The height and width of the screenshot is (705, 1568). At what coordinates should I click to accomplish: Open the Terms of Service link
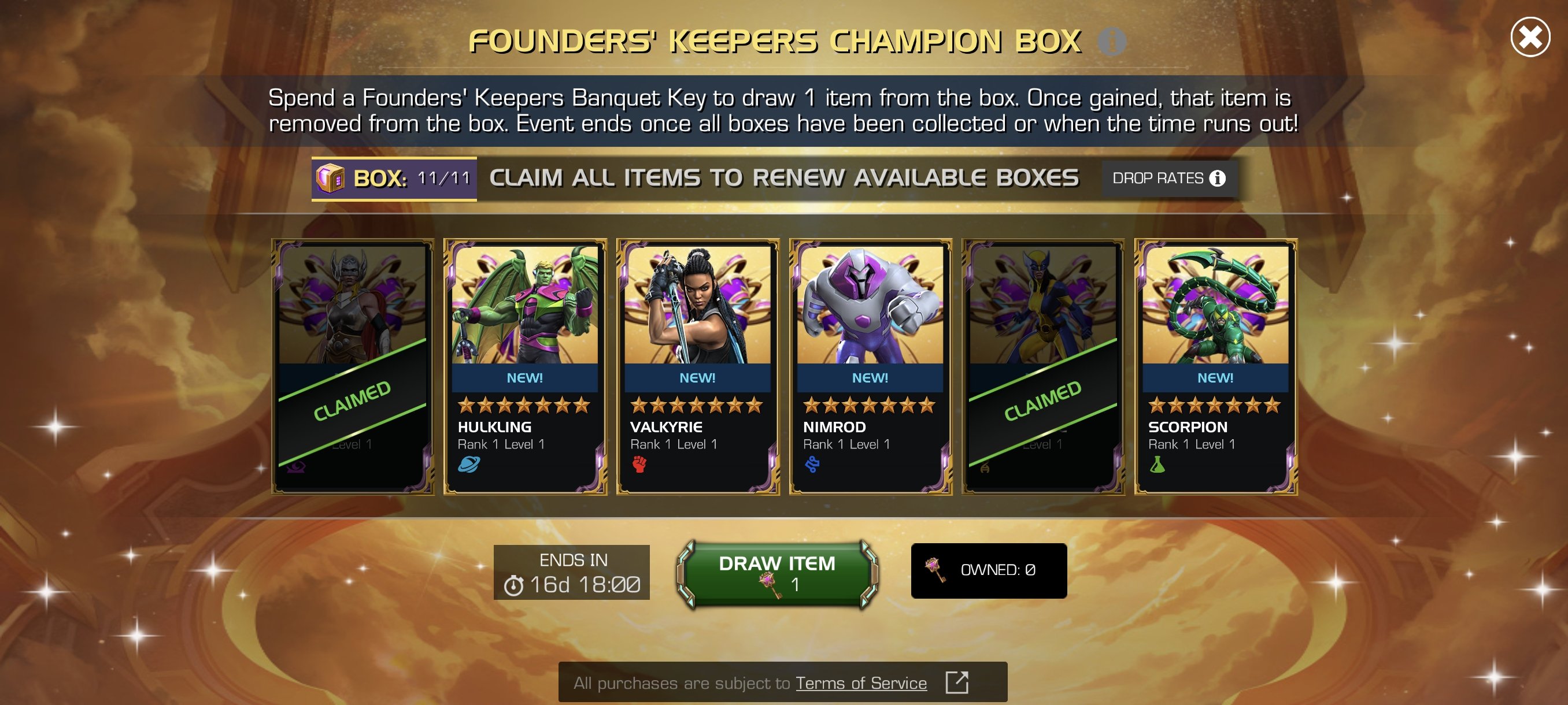(x=861, y=683)
